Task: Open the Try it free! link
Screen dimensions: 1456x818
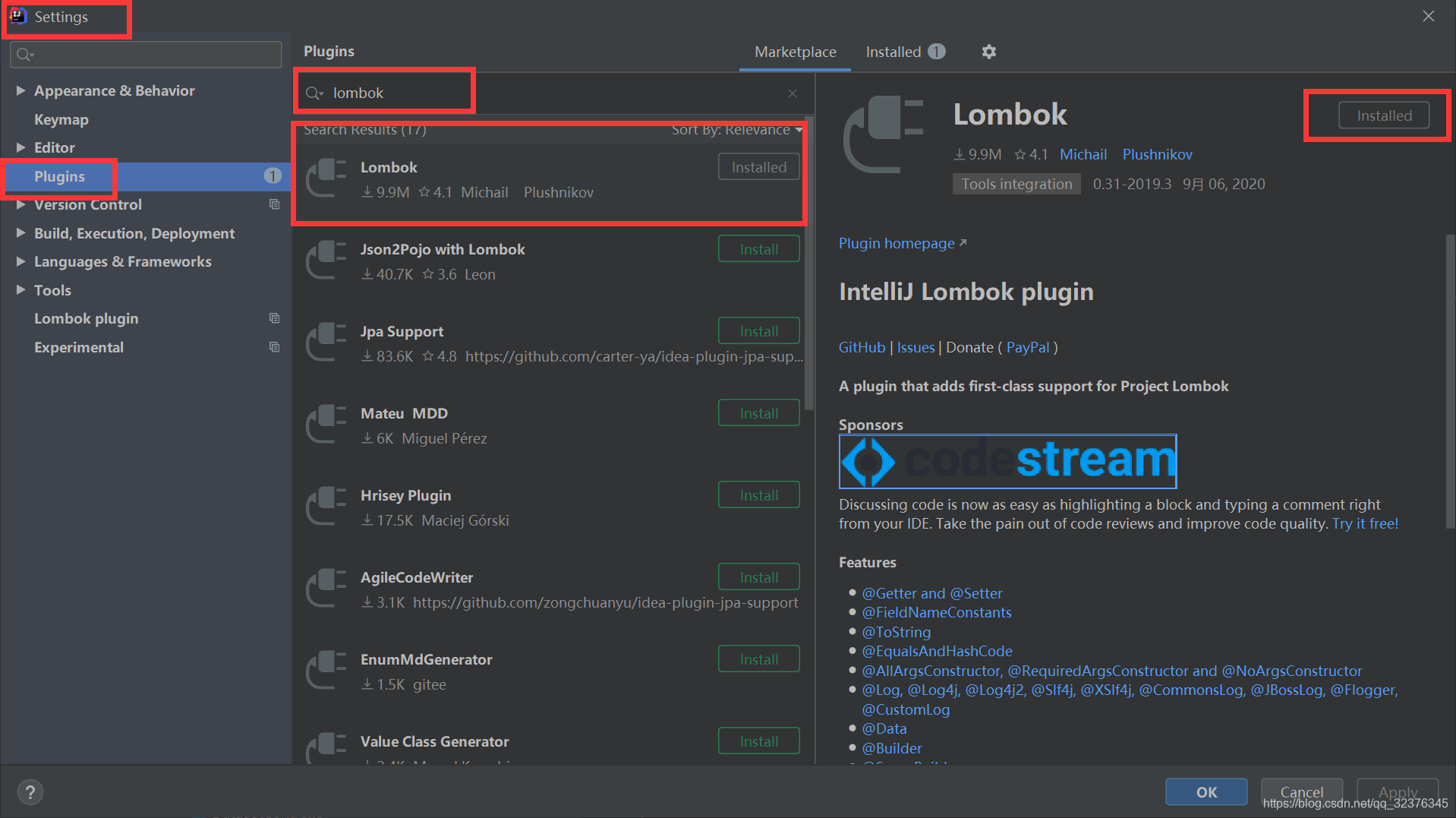Action: pyautogui.click(x=1365, y=523)
